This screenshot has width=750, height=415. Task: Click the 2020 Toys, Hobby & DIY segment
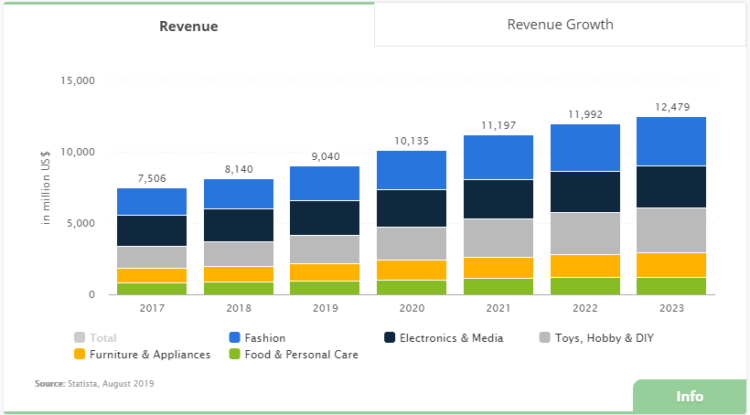click(411, 243)
